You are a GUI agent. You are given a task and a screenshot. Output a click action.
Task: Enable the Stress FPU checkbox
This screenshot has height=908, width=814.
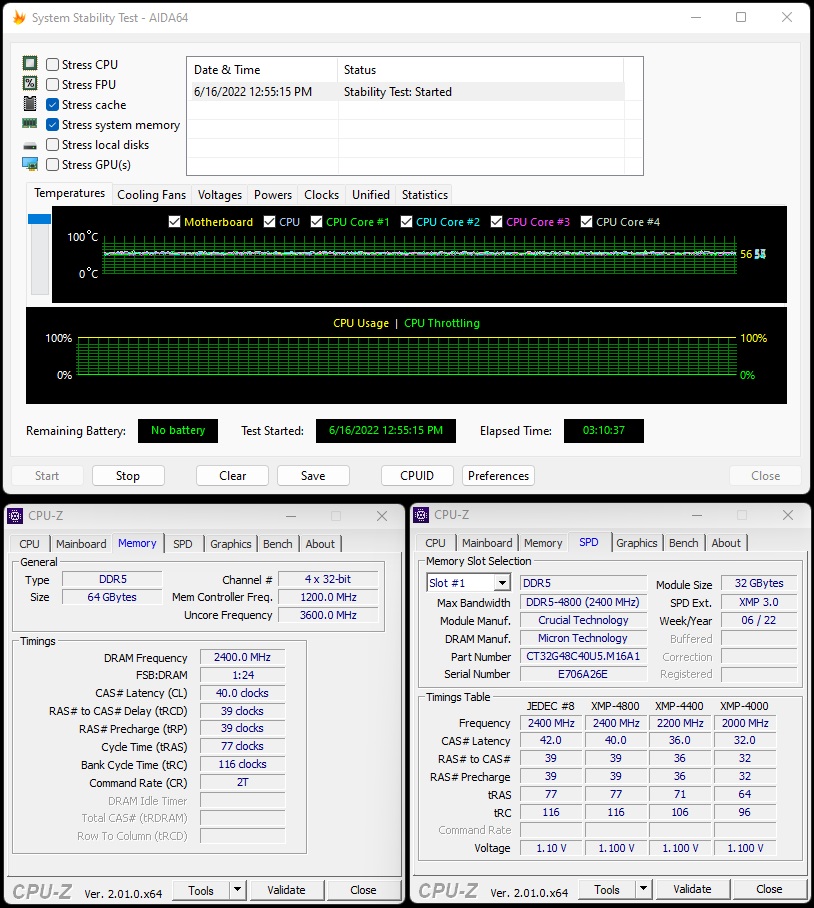(53, 85)
